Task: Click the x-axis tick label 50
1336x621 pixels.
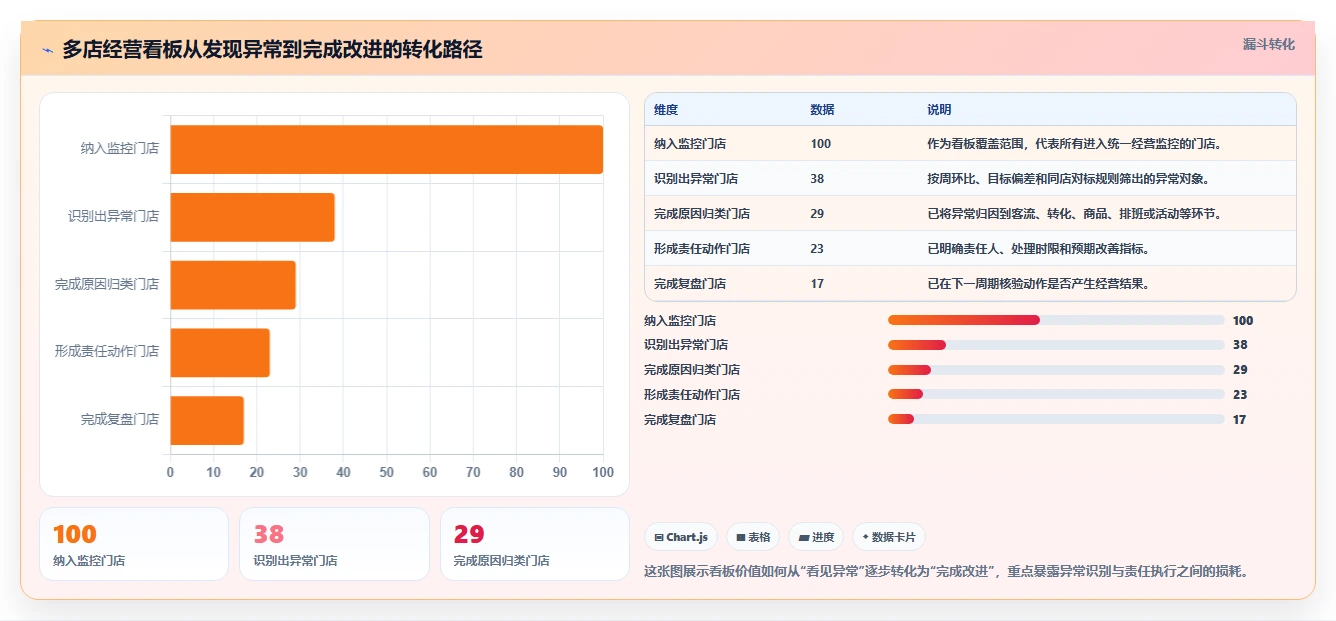Action: point(386,472)
